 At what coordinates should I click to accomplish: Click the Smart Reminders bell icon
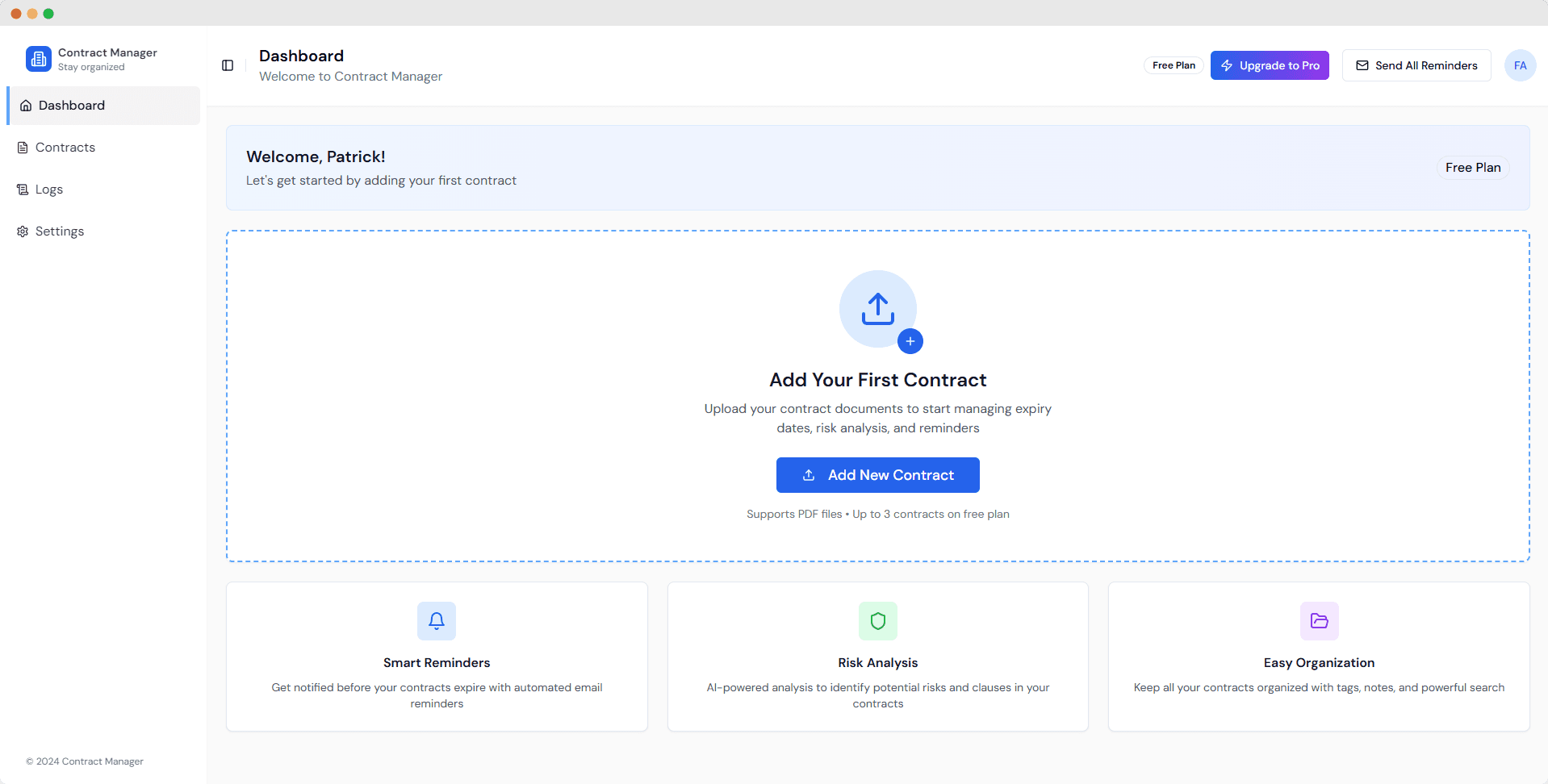click(x=437, y=620)
